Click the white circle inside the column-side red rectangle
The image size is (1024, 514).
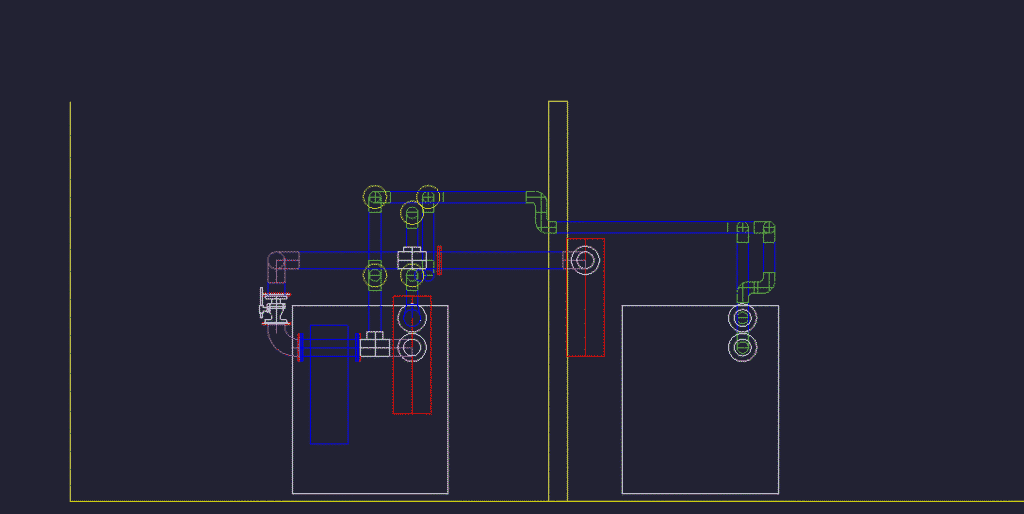click(585, 262)
